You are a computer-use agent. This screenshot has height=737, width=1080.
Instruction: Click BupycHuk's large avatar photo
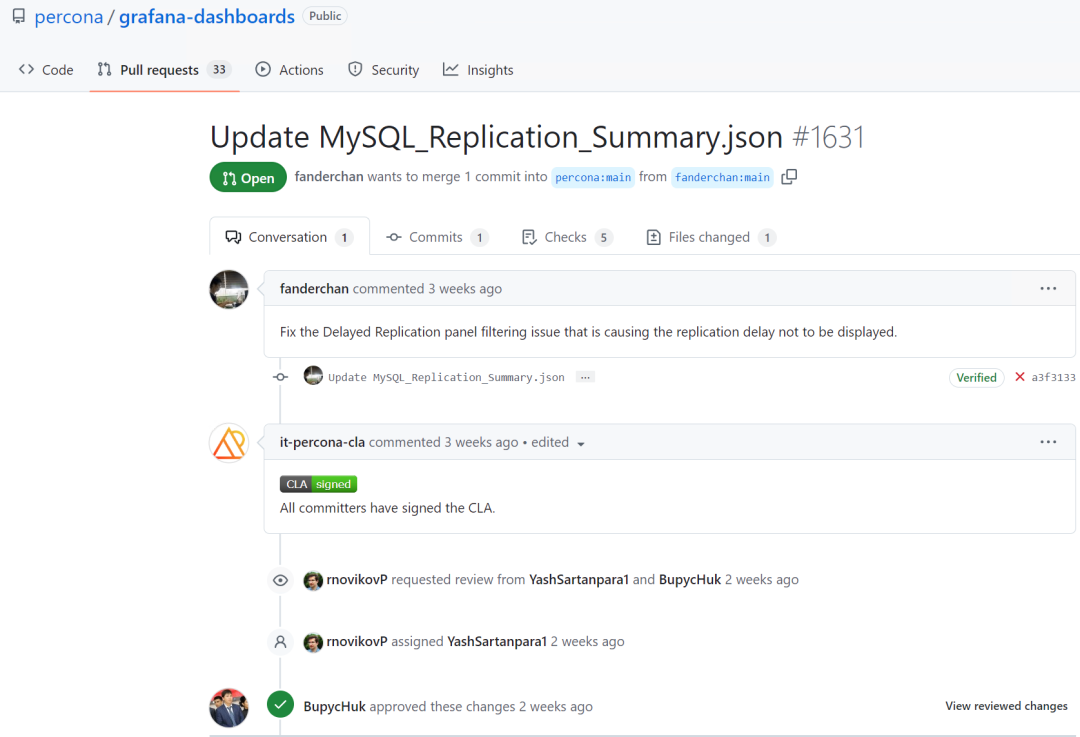click(229, 707)
